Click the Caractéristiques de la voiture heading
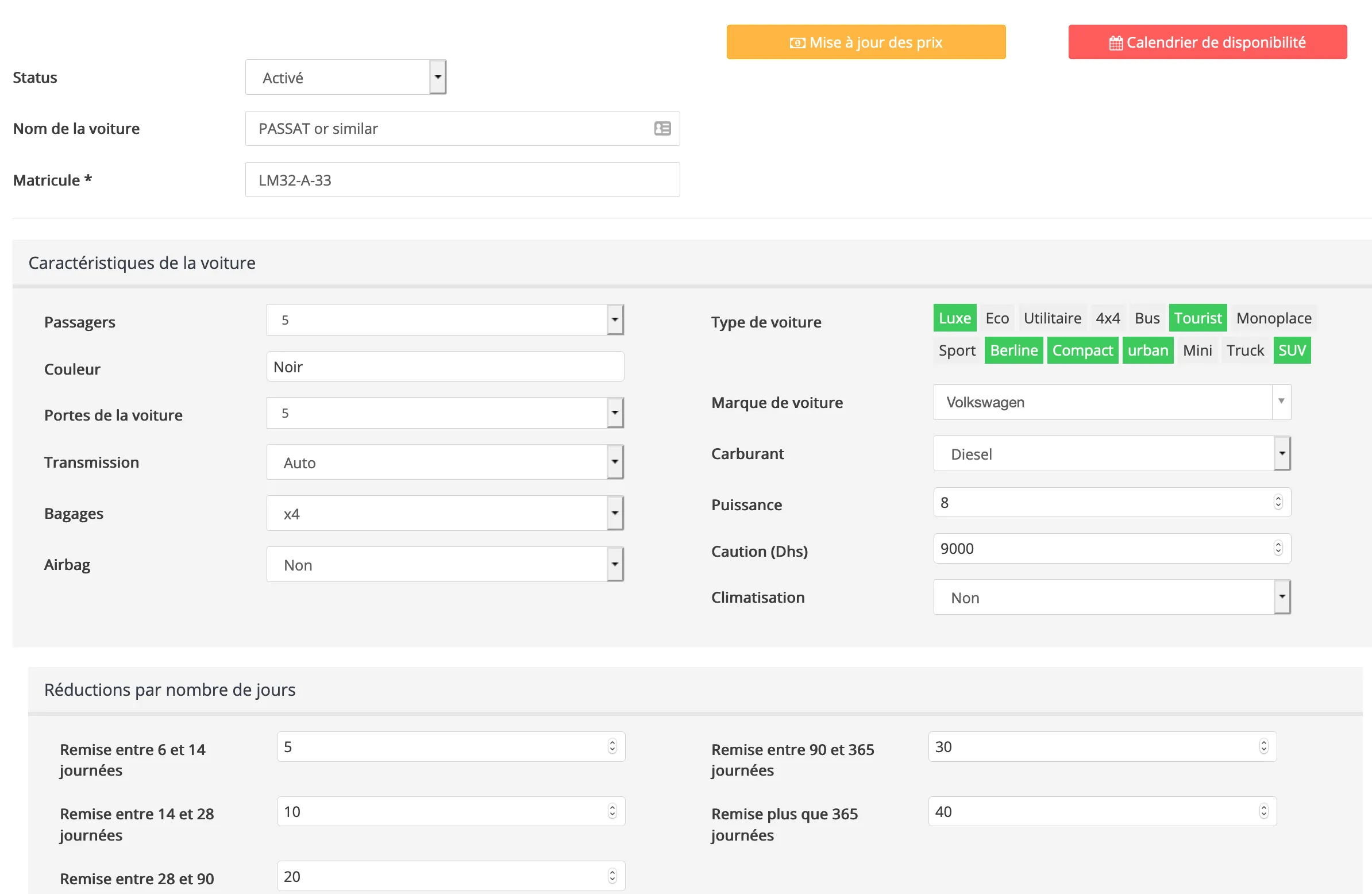 (x=142, y=263)
